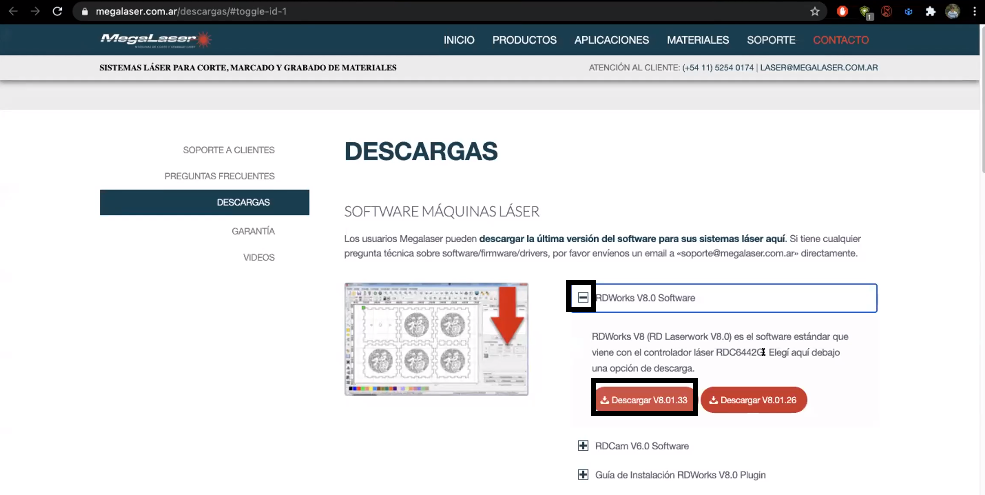
Task: Open the Extensions puzzle piece menu
Action: 930,11
